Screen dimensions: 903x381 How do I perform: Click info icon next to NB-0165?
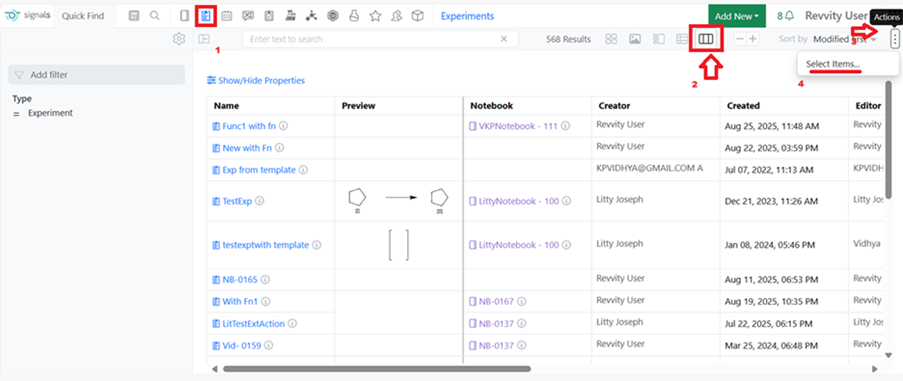pos(266,280)
